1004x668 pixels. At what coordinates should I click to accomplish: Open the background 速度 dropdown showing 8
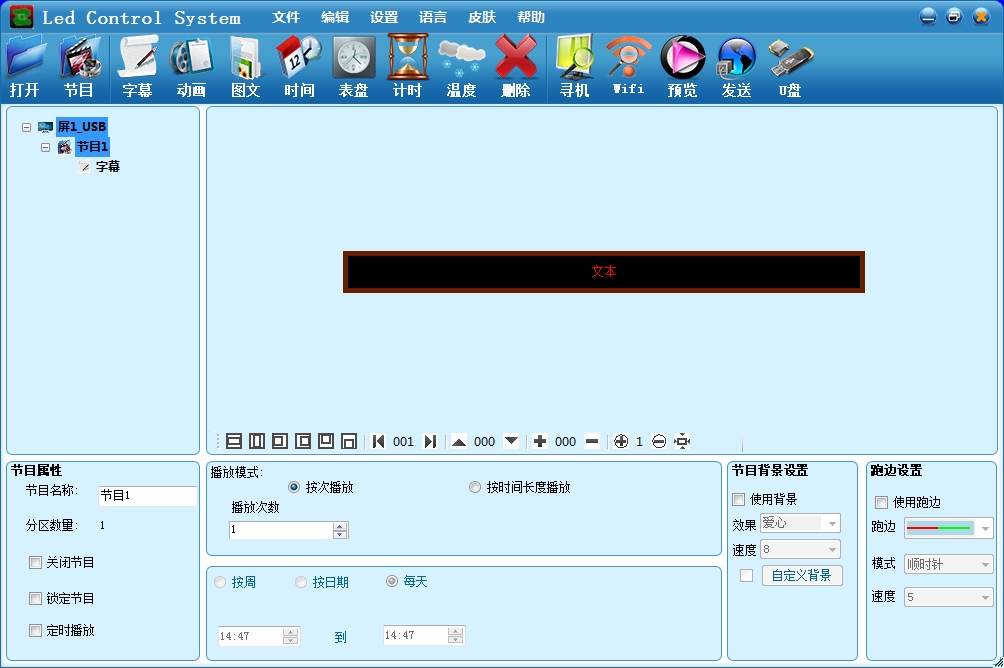[800, 549]
